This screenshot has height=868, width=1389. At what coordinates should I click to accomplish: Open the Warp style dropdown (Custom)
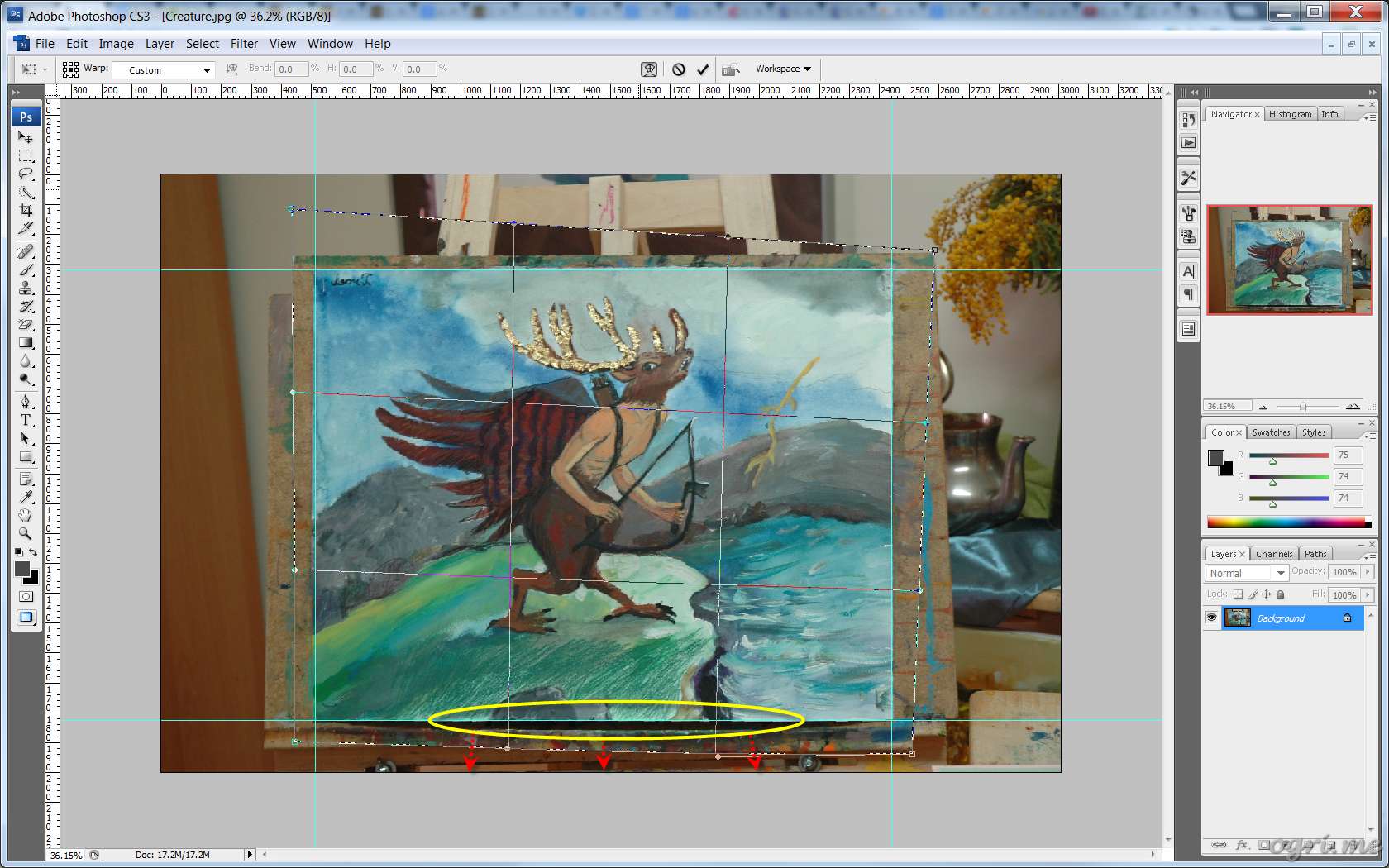click(164, 70)
